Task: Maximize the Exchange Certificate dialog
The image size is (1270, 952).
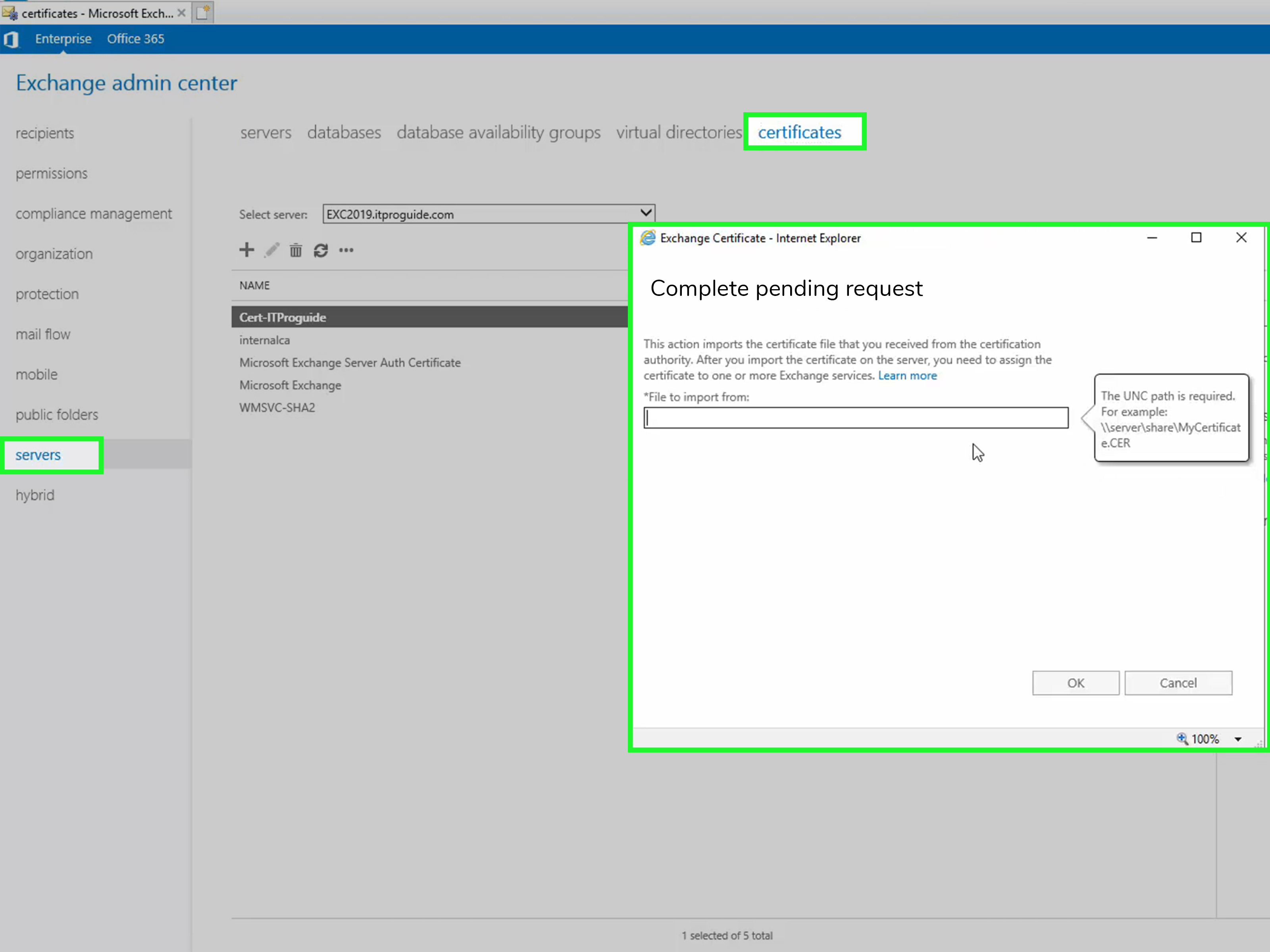Action: (x=1196, y=238)
